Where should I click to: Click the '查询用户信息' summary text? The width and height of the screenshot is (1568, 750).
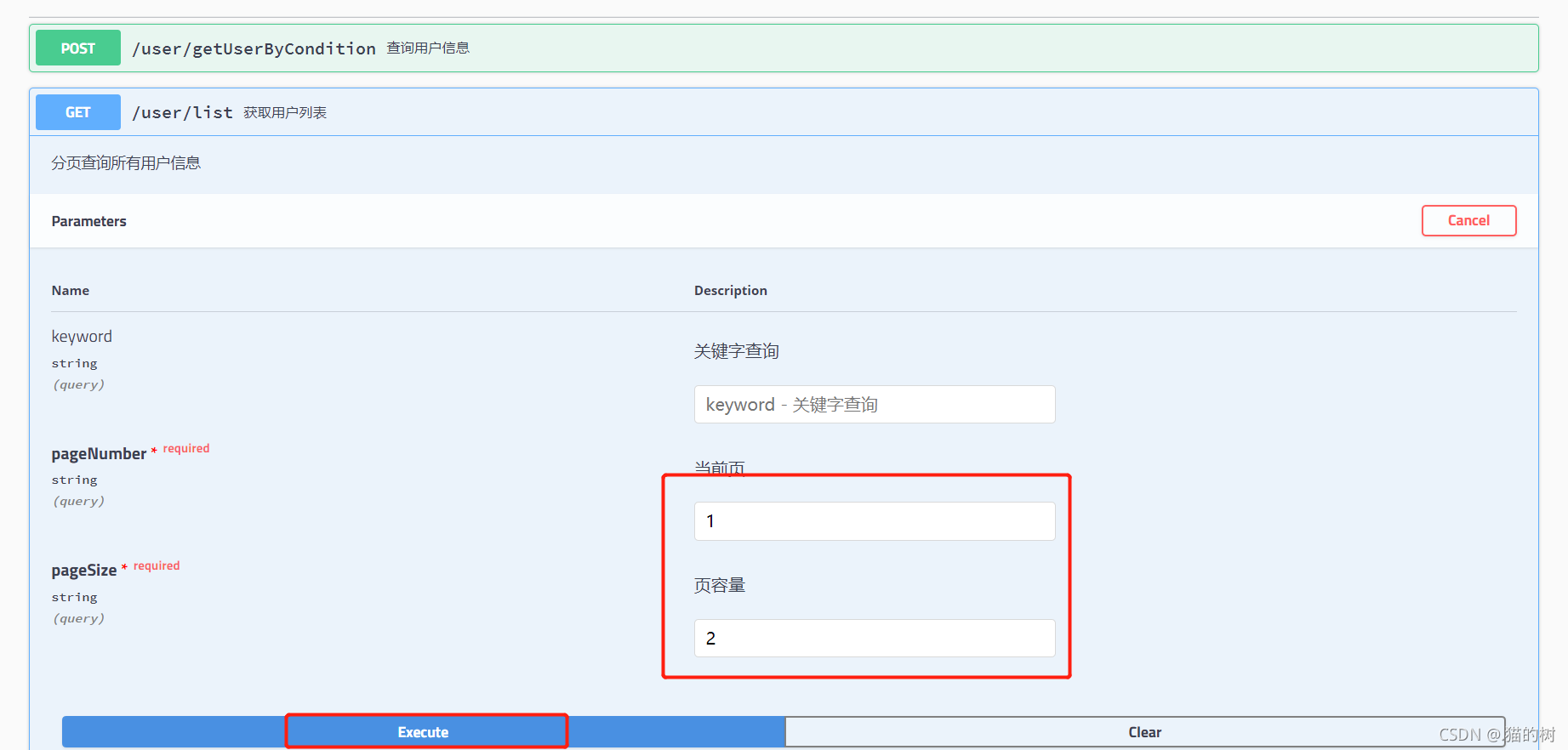(428, 48)
